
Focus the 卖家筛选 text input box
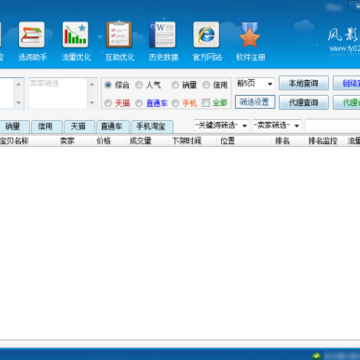[x=58, y=93]
